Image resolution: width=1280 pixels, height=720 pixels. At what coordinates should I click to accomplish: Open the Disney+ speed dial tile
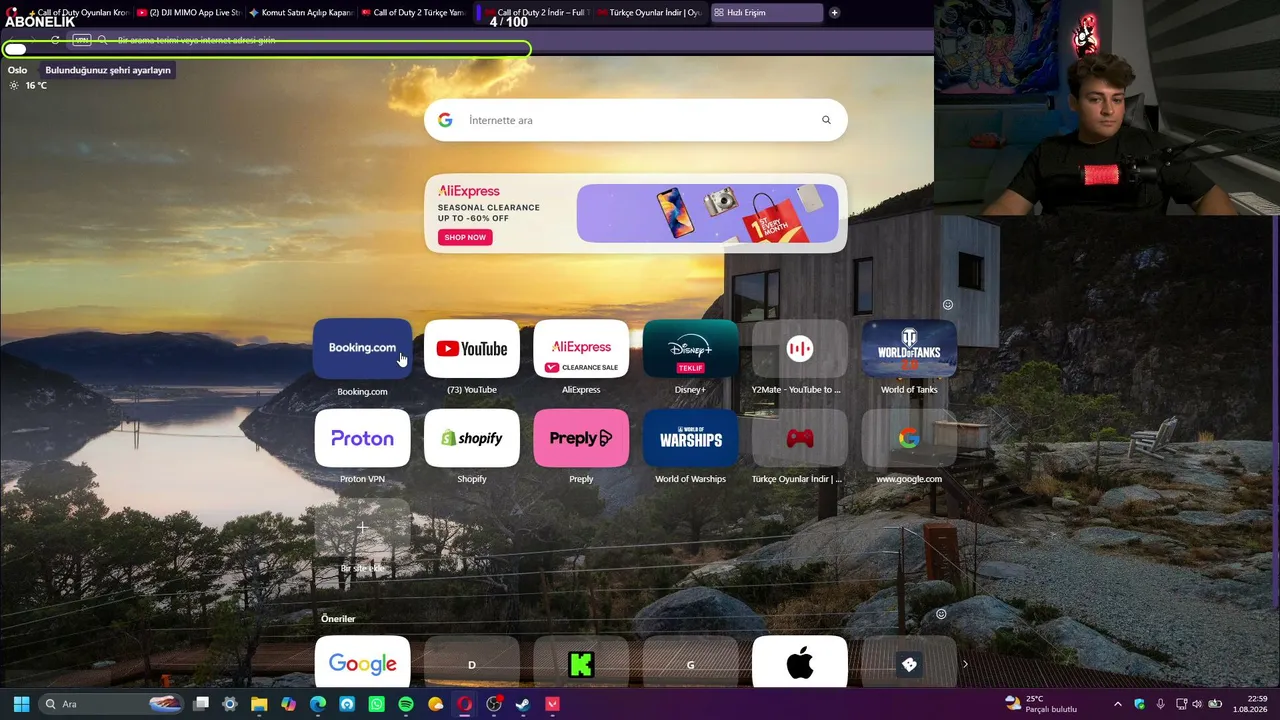point(690,348)
